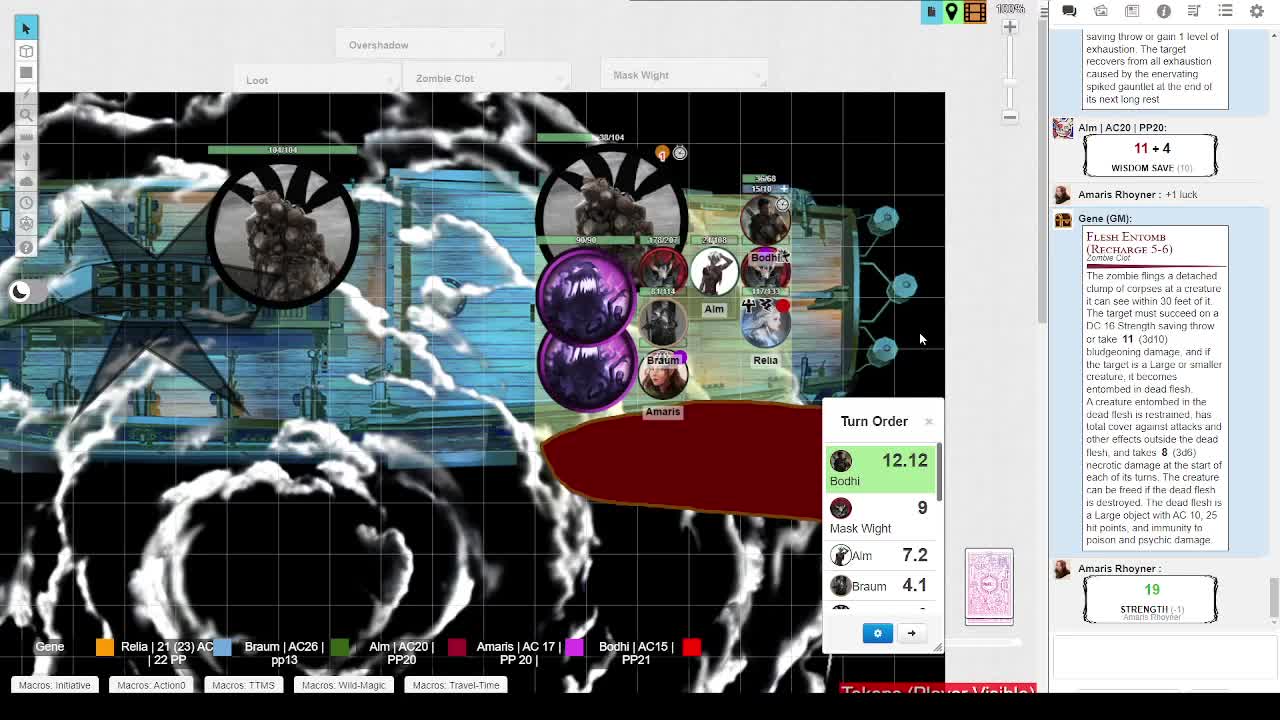Image resolution: width=1280 pixels, height=720 pixels.
Task: Open the My Settings gear tab
Action: [1257, 11]
